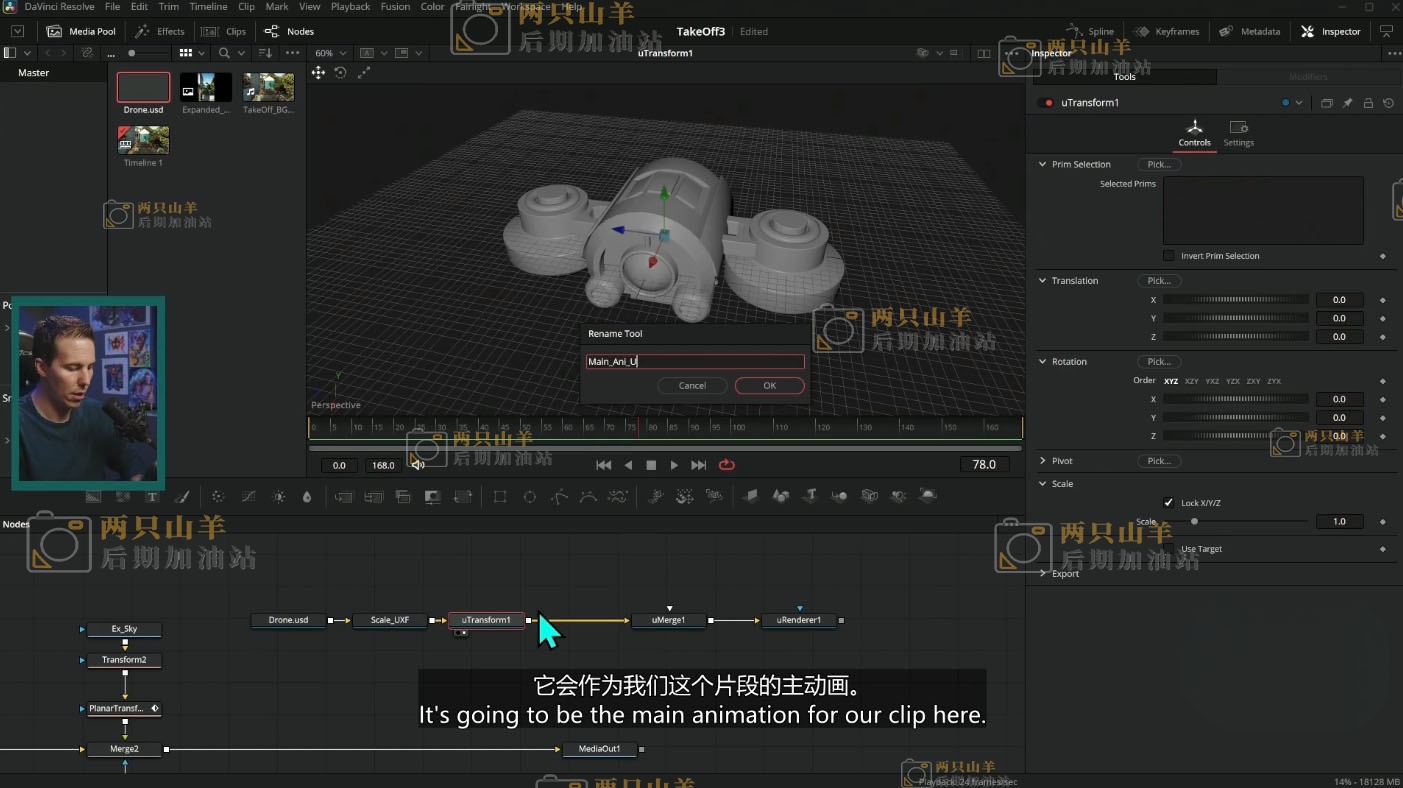Select the Text tool in Fusion toolbar
This screenshot has height=788, width=1403.
pyautogui.click(x=152, y=497)
